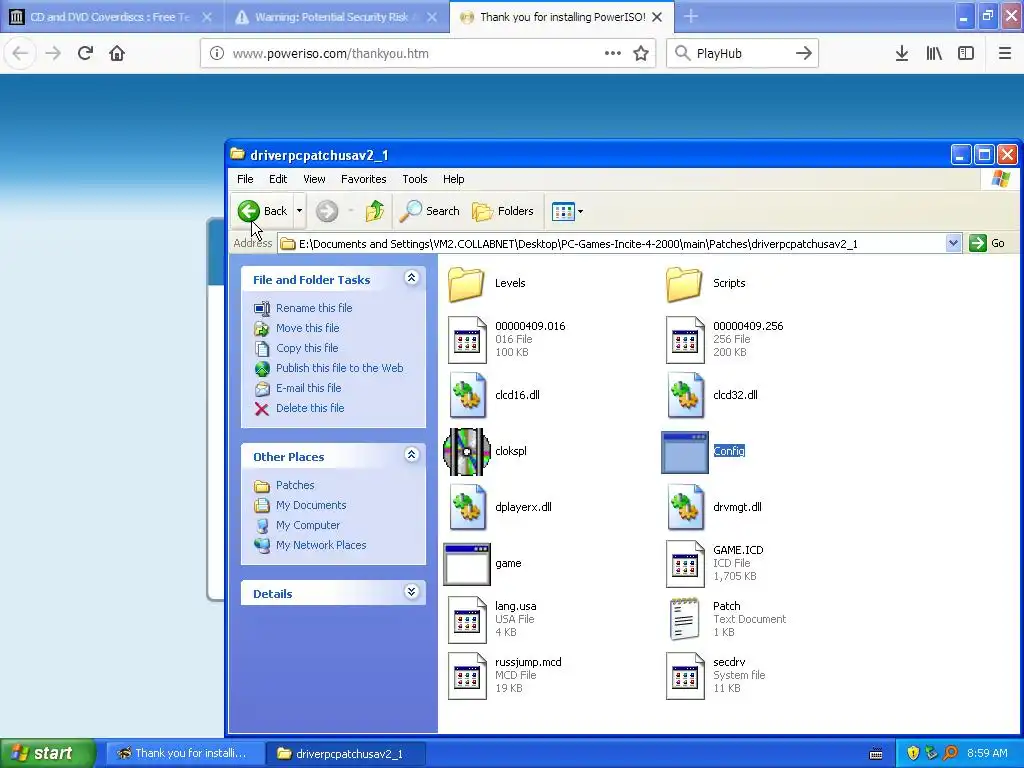Image resolution: width=1024 pixels, height=768 pixels.
Task: Bookmark this page with the star icon
Action: pyautogui.click(x=641, y=53)
